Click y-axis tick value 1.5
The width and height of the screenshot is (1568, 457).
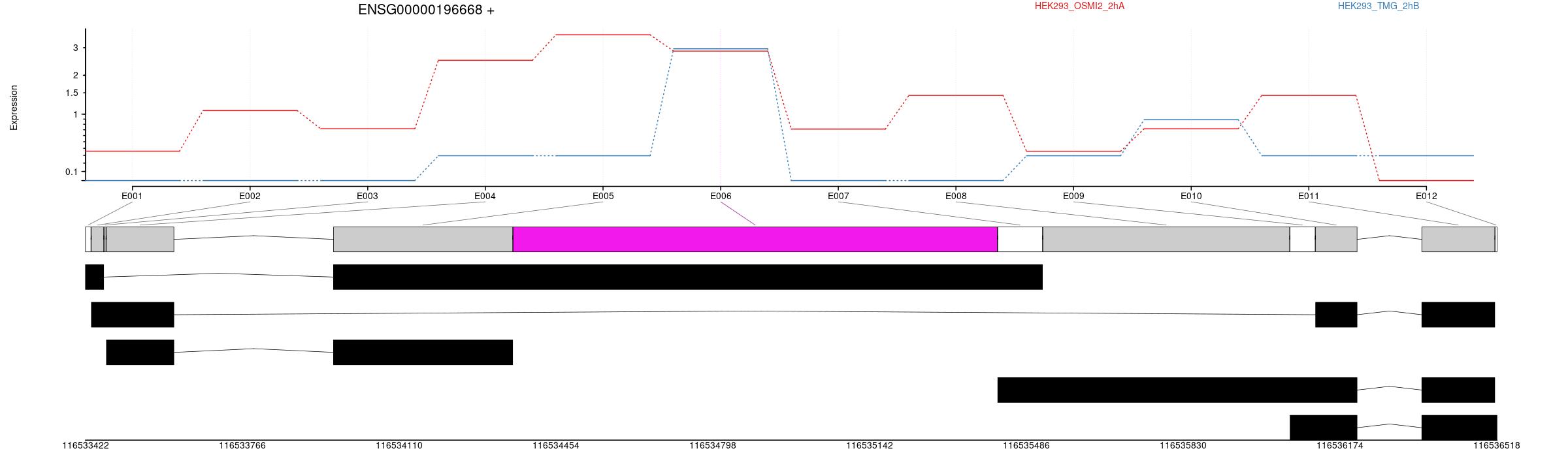[71, 93]
